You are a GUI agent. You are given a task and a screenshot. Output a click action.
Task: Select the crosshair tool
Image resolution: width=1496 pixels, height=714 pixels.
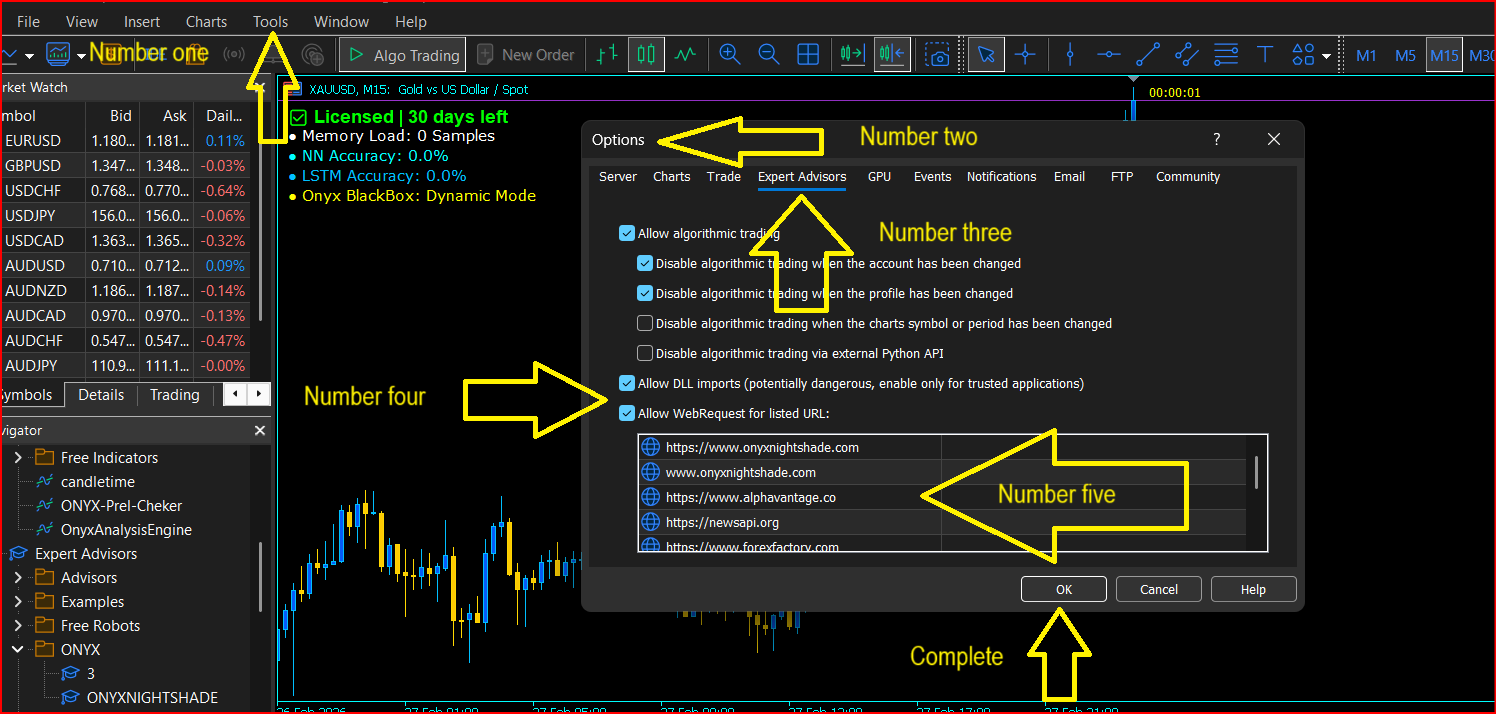[x=1025, y=55]
